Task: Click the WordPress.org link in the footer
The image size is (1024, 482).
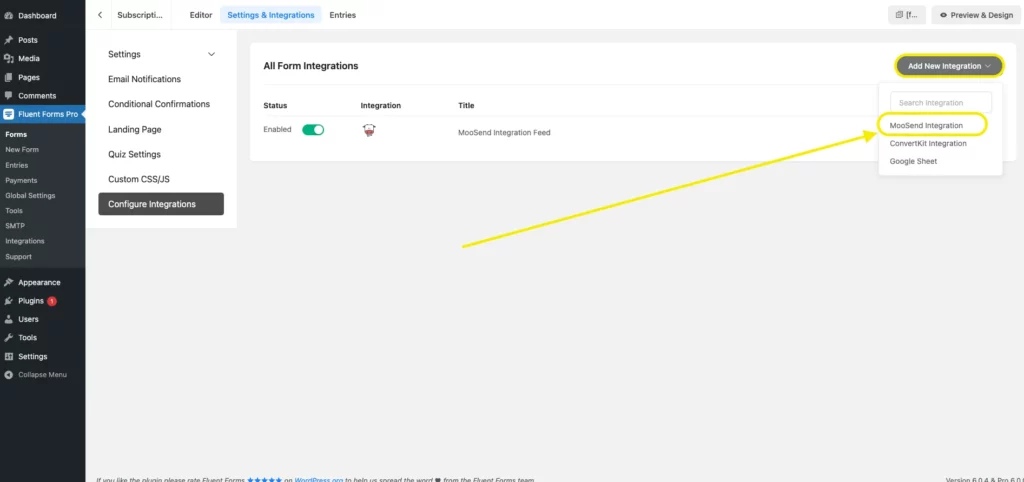Action: click(319, 479)
